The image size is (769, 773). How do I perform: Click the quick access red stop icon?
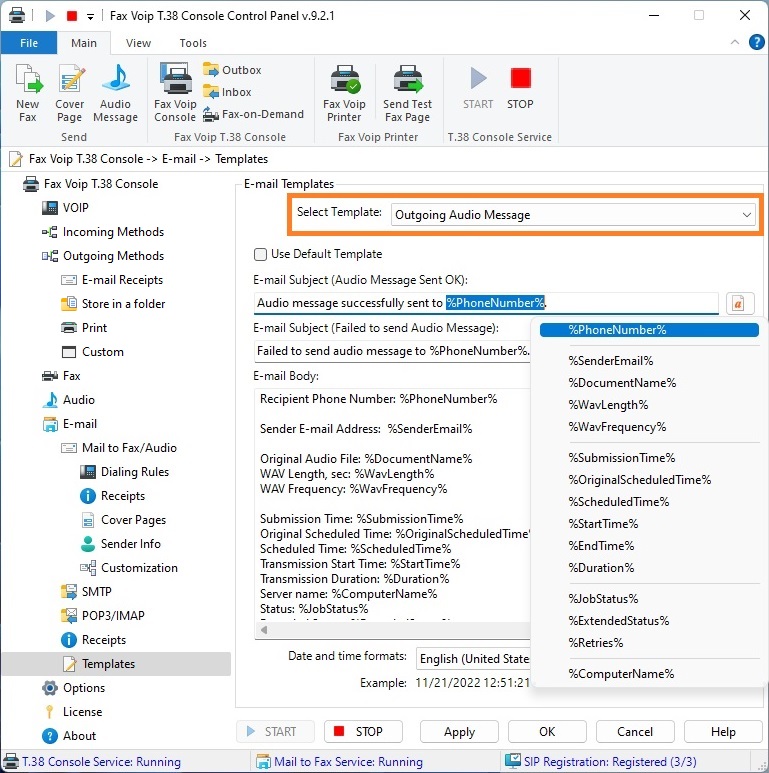pos(72,16)
